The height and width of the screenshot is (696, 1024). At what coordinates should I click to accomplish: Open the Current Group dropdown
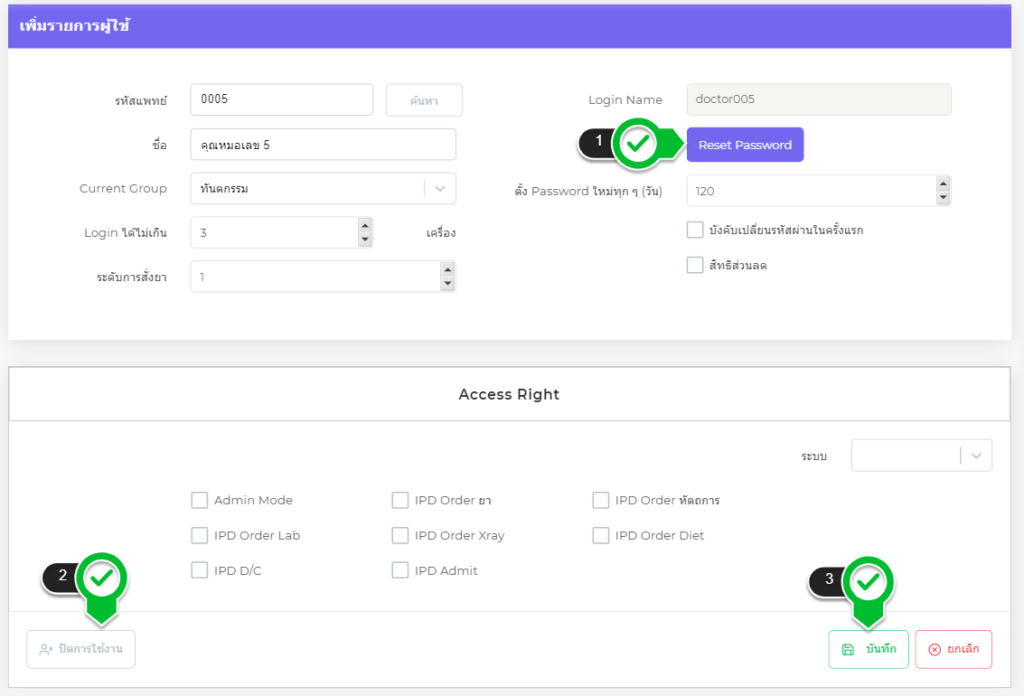point(441,188)
